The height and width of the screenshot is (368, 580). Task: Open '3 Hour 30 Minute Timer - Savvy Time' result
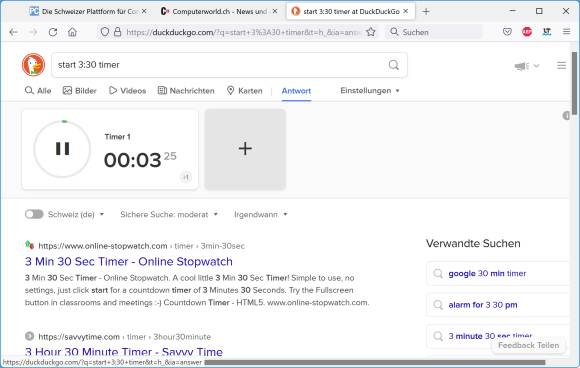[124, 351]
